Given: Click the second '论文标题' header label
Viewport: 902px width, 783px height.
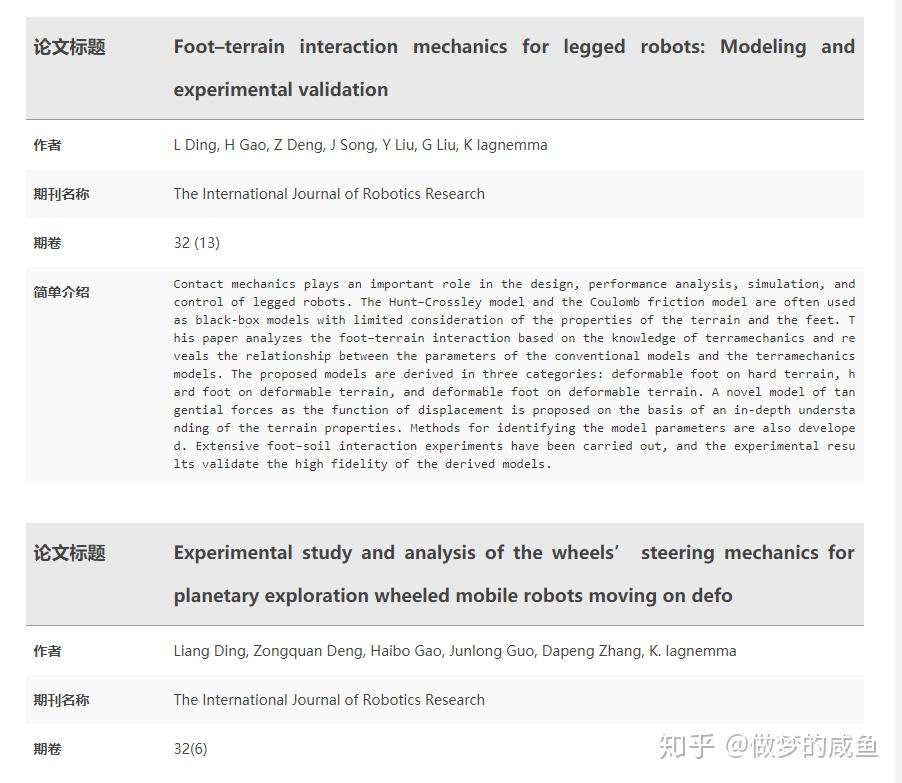Looking at the screenshot, I should tap(69, 553).
